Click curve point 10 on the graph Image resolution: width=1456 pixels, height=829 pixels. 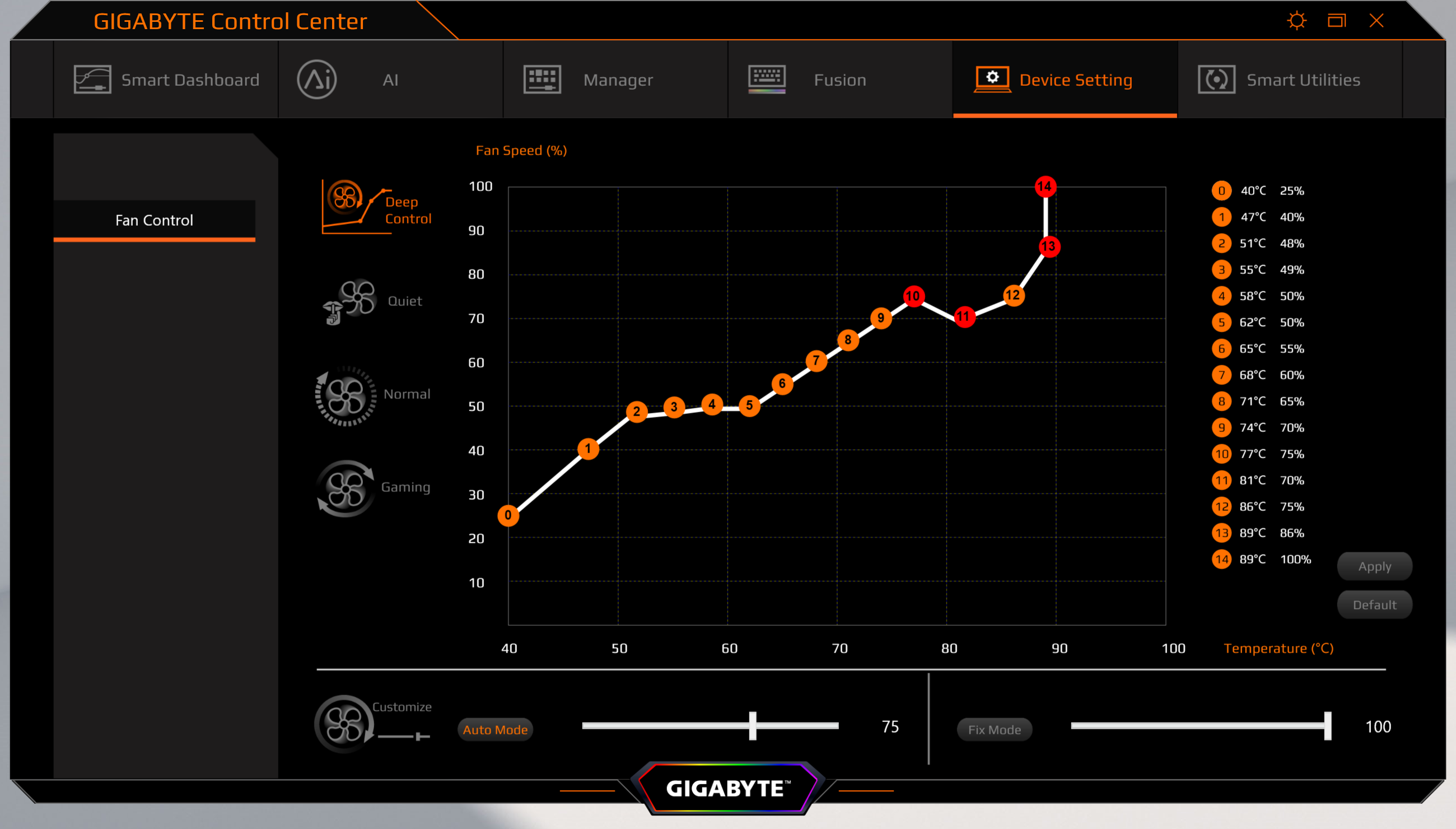point(913,296)
